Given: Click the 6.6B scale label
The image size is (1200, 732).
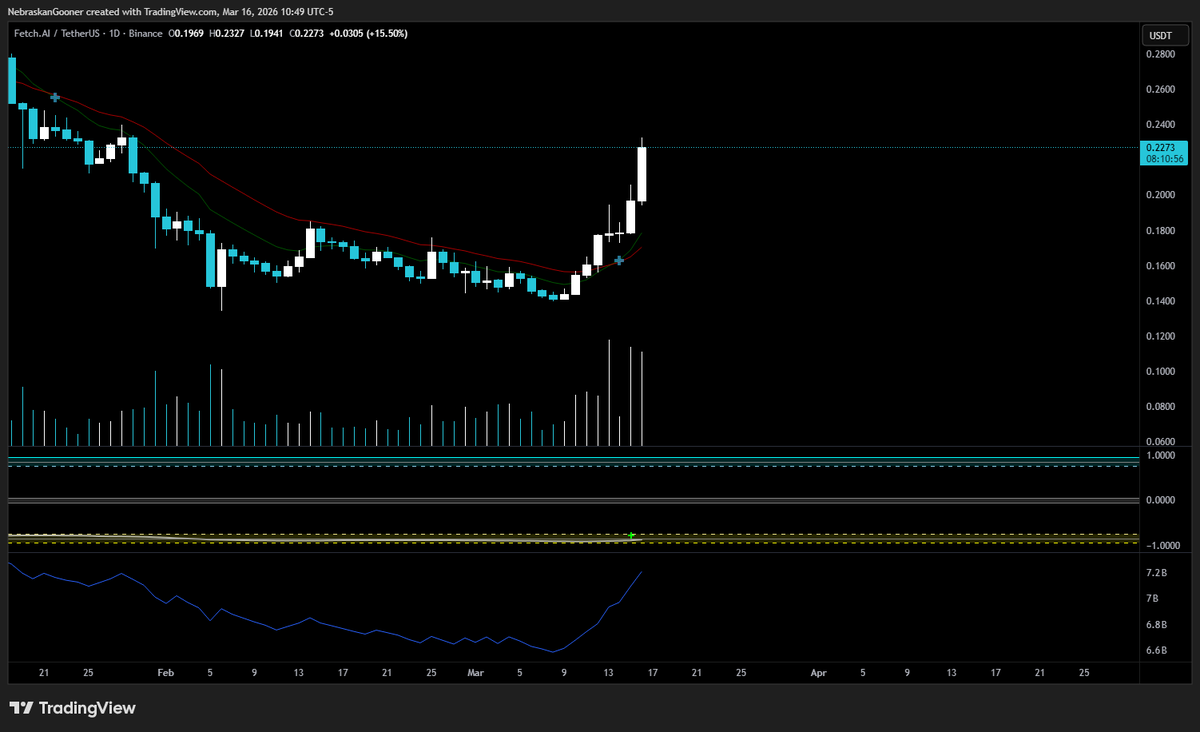Looking at the screenshot, I should coord(1157,651).
